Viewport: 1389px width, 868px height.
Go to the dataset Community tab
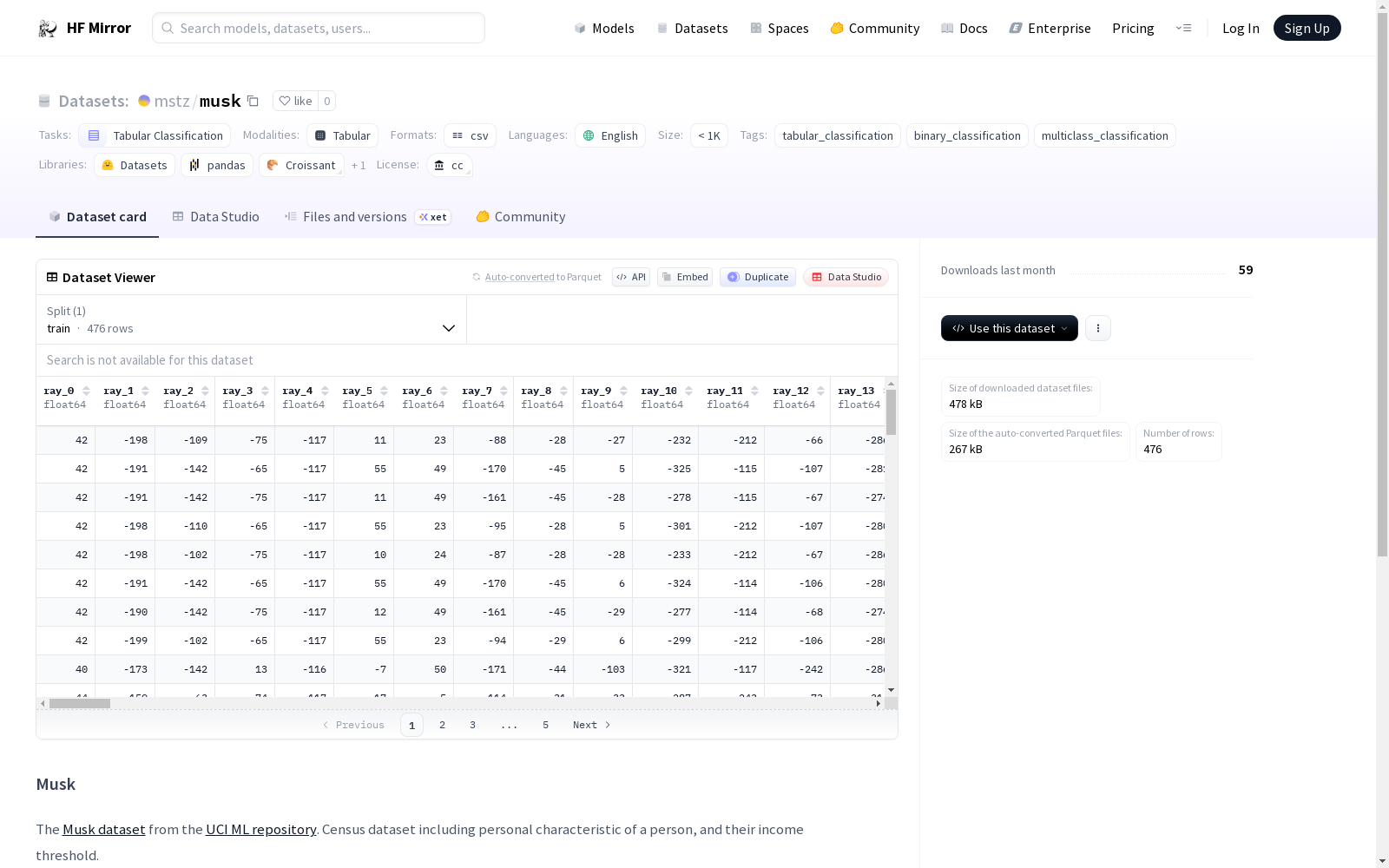(x=521, y=217)
